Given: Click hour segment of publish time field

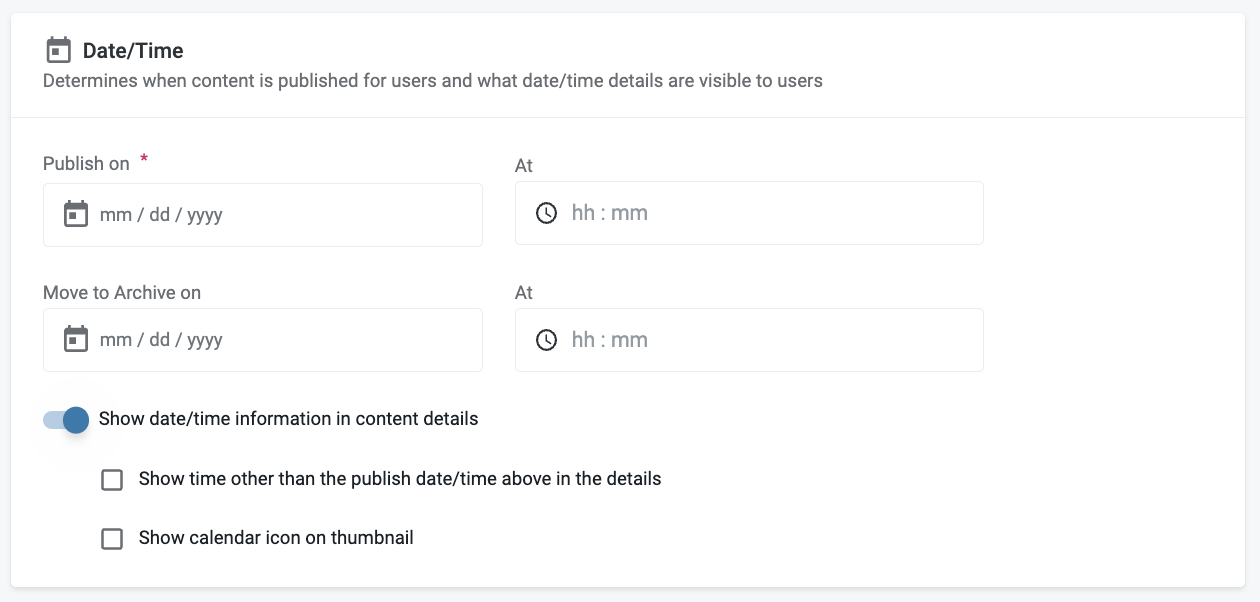Looking at the screenshot, I should point(583,213).
